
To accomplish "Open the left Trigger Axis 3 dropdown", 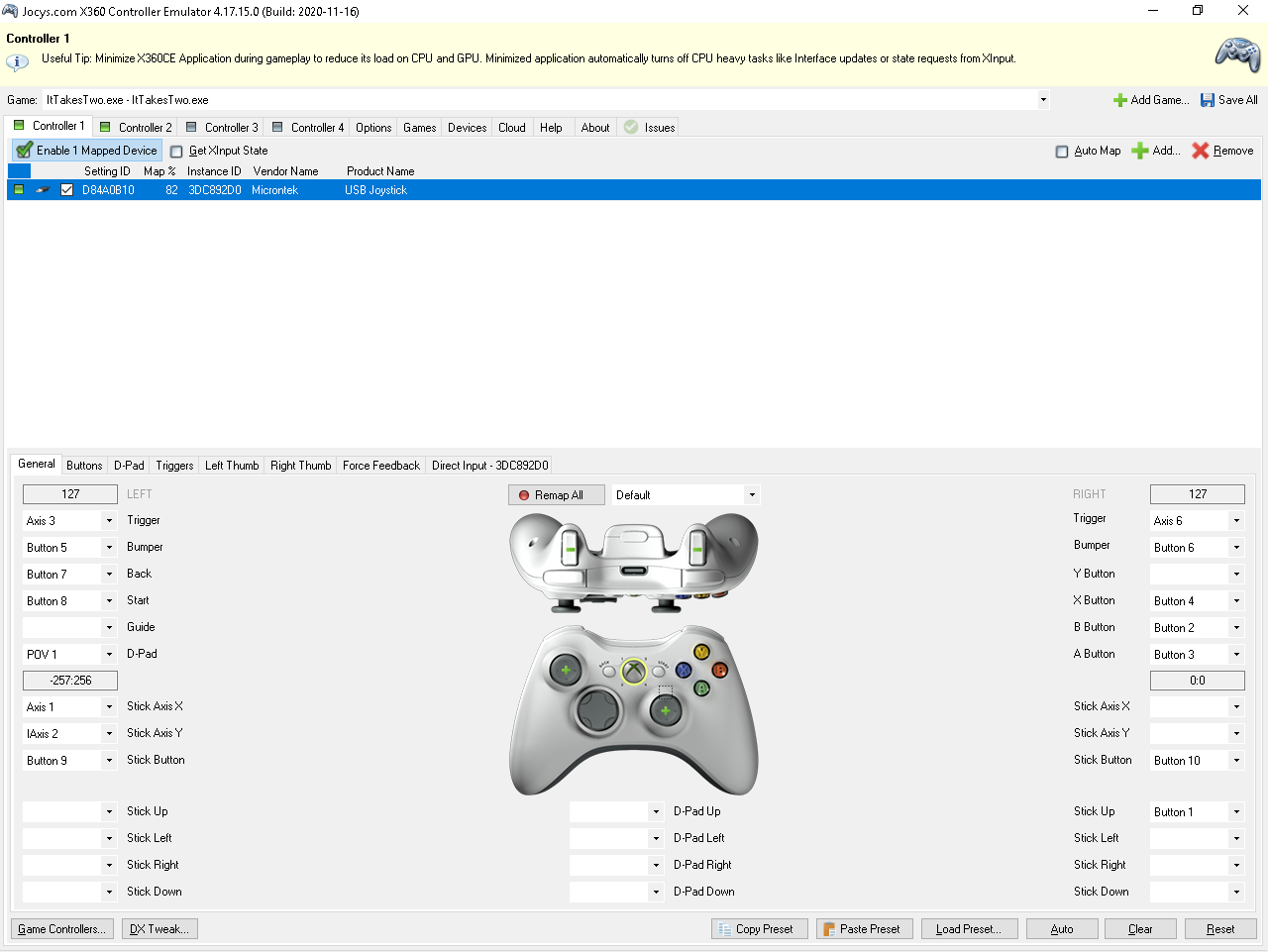I will click(109, 521).
